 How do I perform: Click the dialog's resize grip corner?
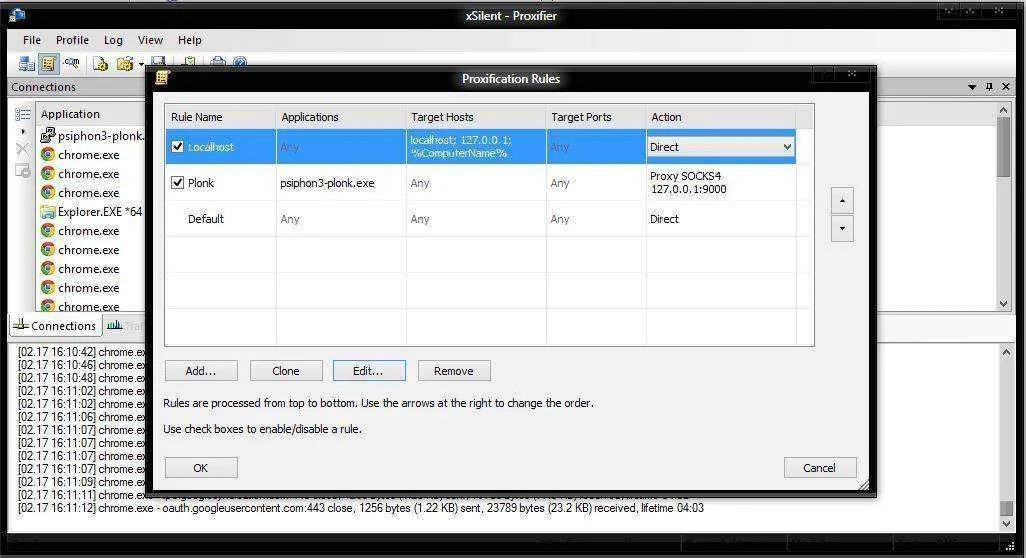tap(864, 485)
